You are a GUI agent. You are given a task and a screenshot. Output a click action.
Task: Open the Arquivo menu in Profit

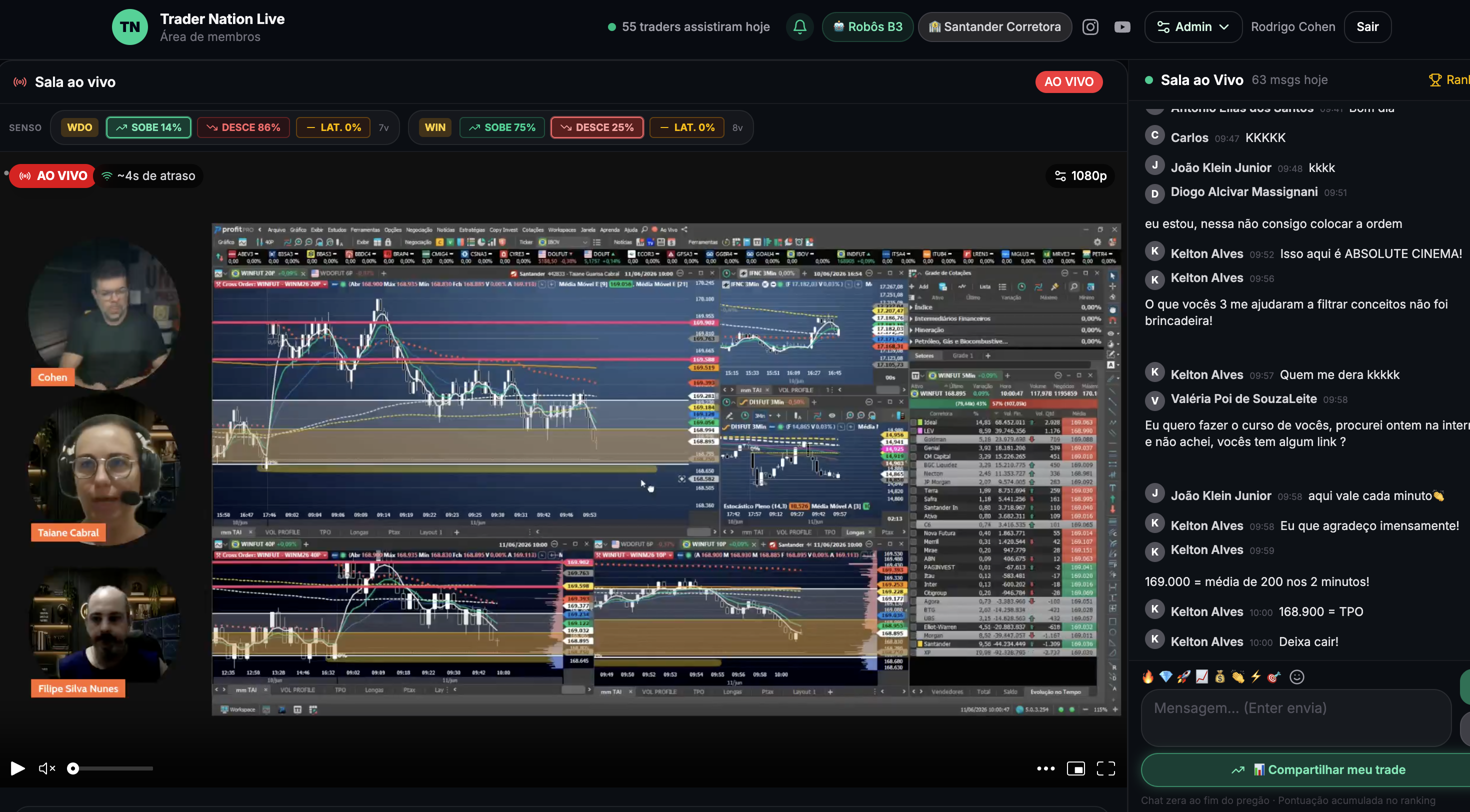(276, 230)
